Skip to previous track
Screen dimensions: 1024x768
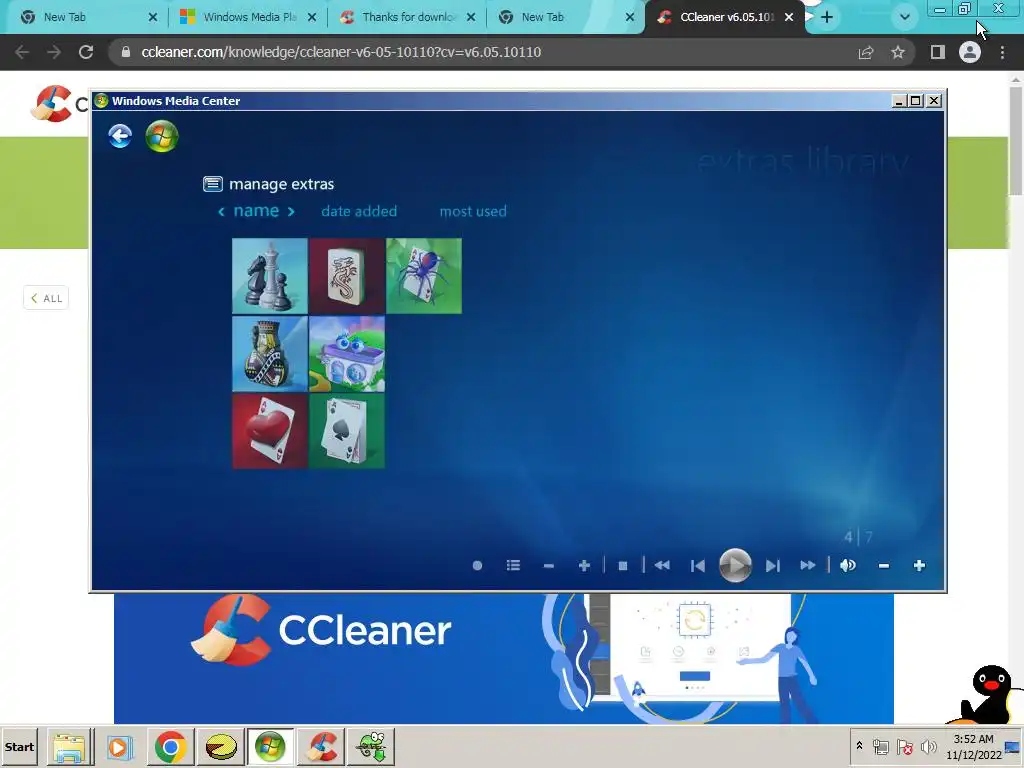point(697,566)
